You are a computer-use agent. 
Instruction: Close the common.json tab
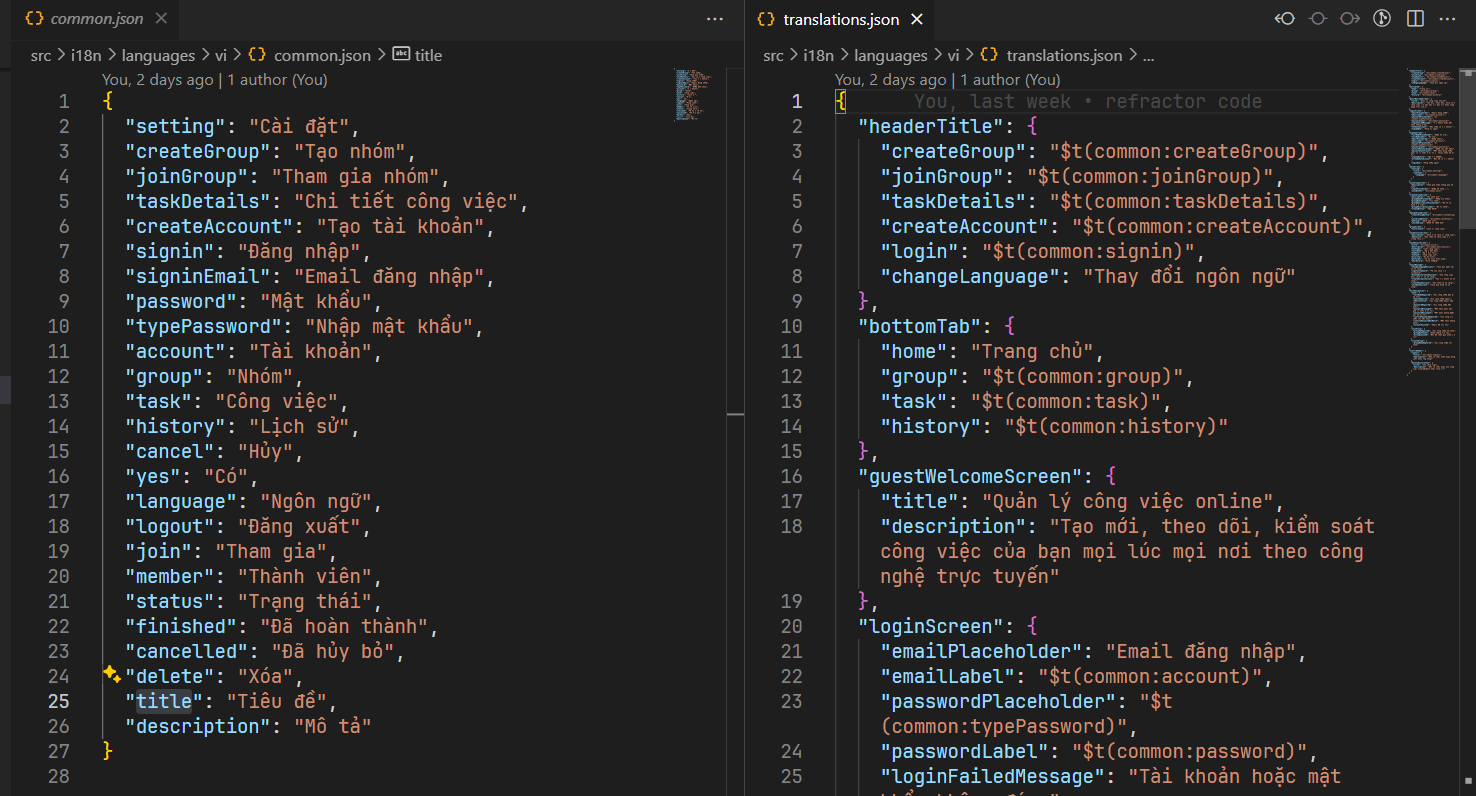click(x=162, y=19)
